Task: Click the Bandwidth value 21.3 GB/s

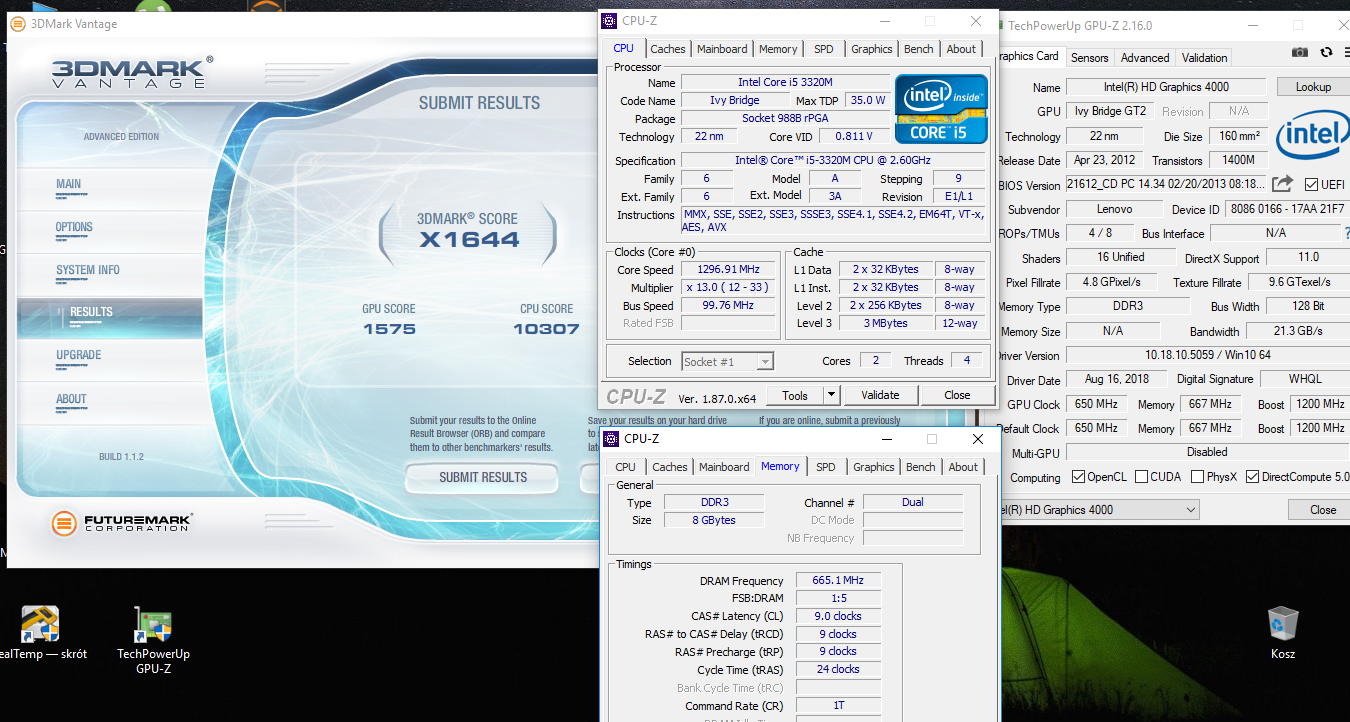Action: pos(1299,331)
